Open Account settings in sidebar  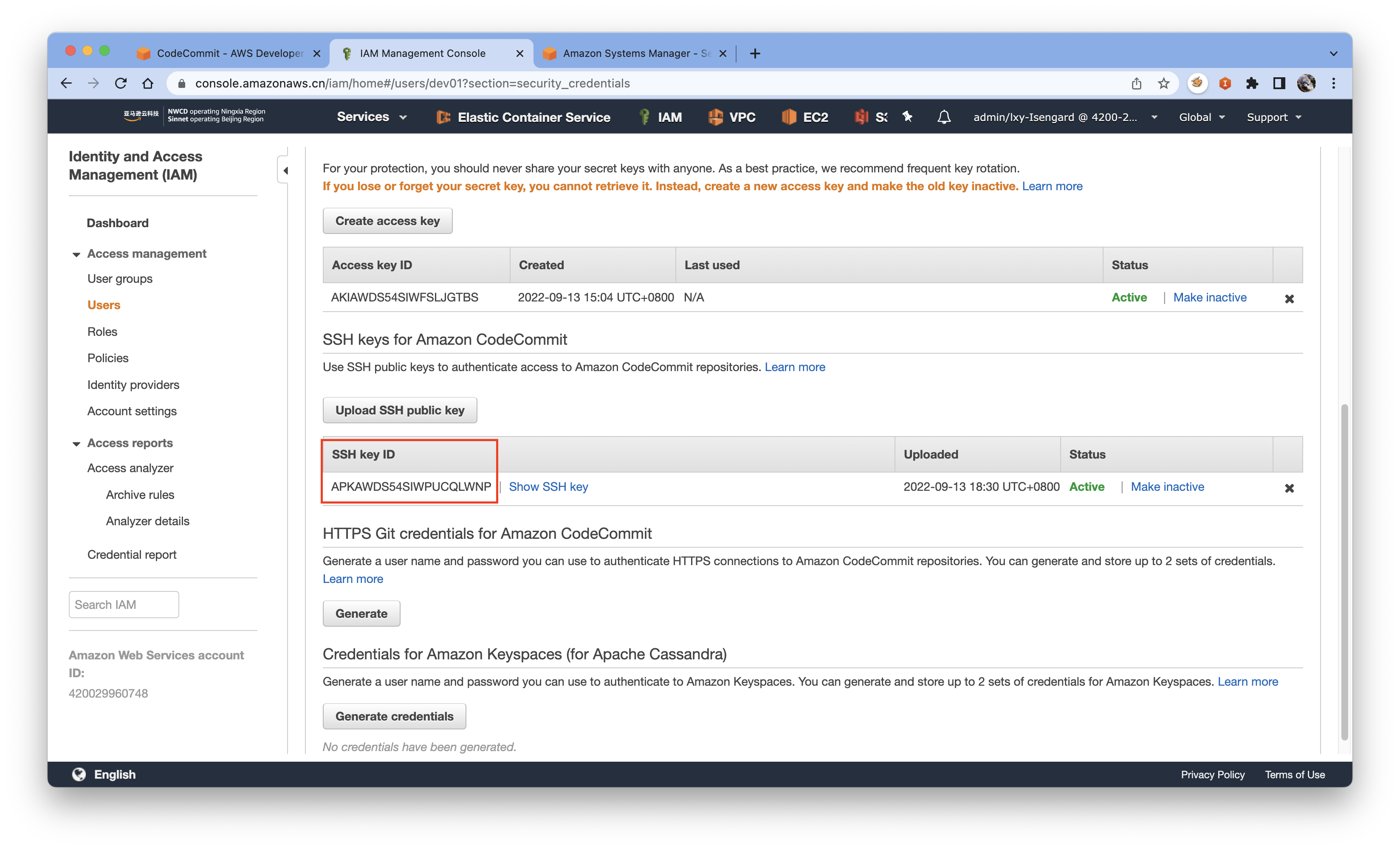point(132,411)
